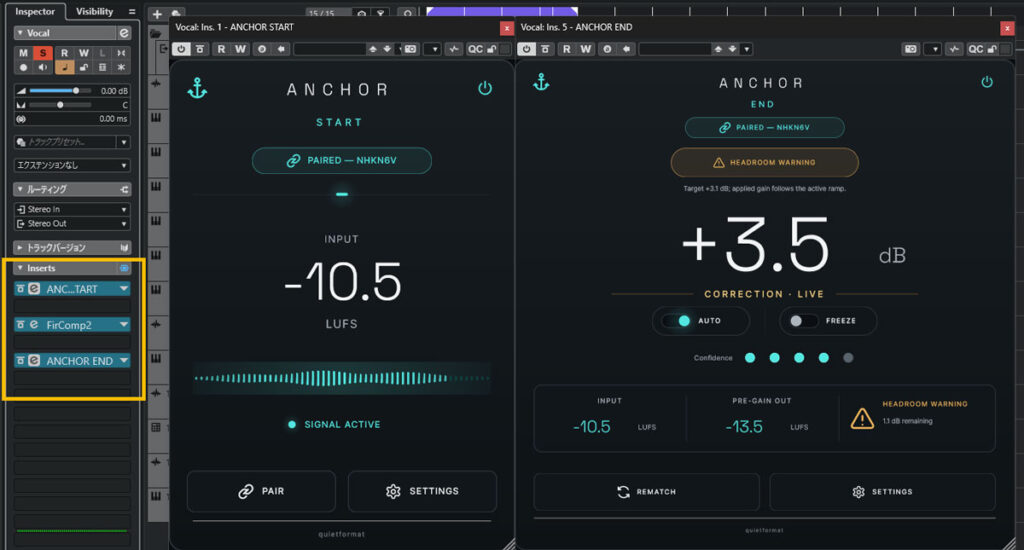Enable Read automation in ANCHOR START window
Image resolution: width=1024 pixels, height=550 pixels.
(221, 49)
